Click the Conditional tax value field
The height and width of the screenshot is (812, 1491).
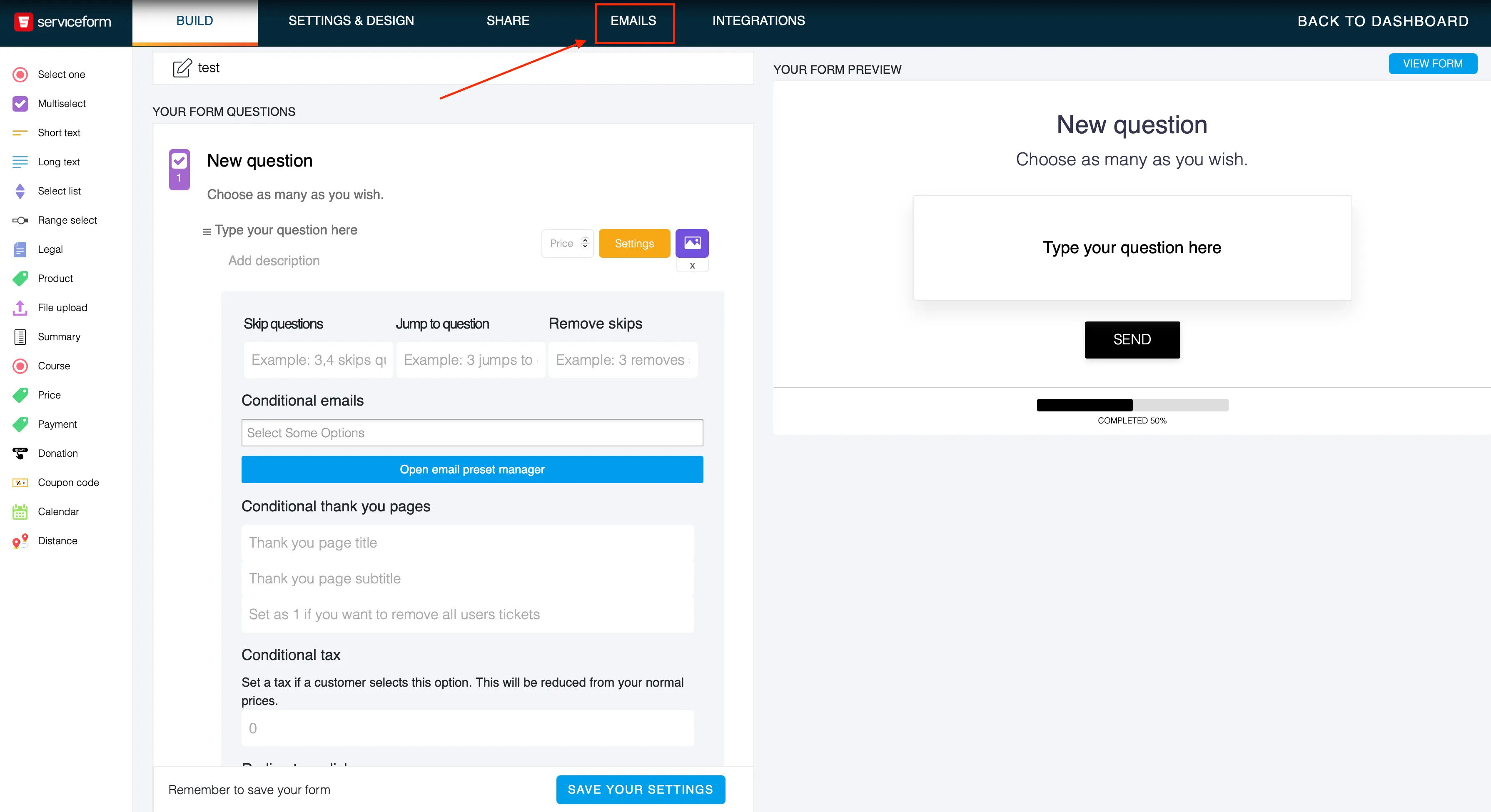coord(468,728)
